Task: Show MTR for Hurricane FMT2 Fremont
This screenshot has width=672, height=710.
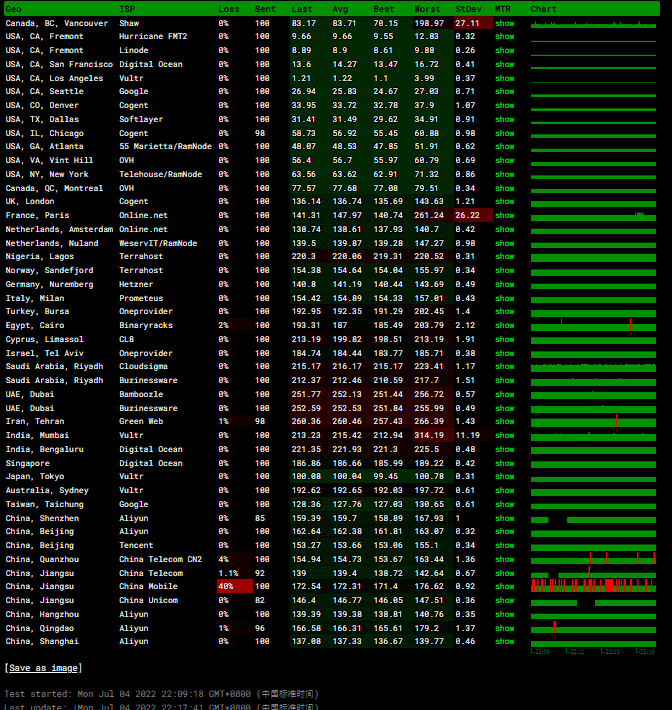Action: (x=504, y=36)
